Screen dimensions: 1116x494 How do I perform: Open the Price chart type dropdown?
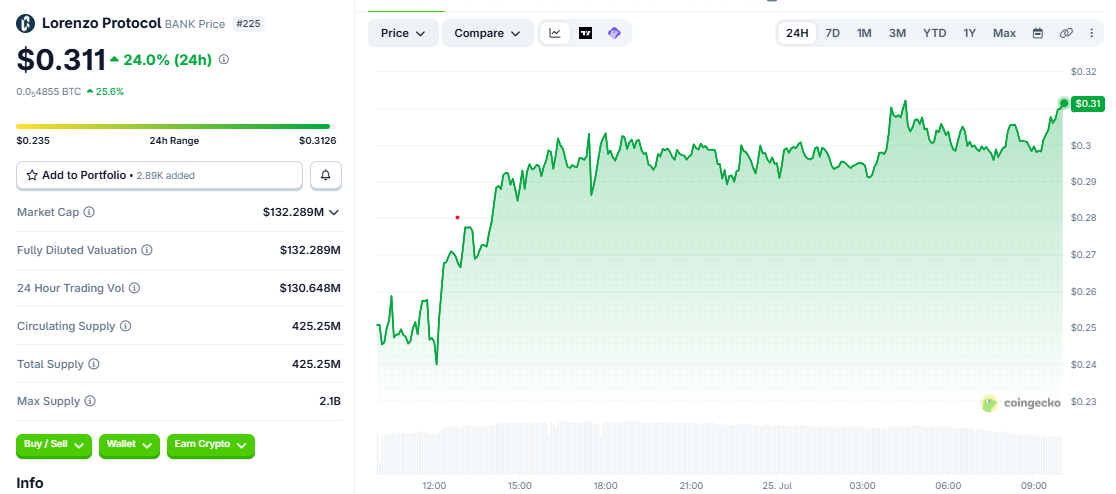point(403,33)
